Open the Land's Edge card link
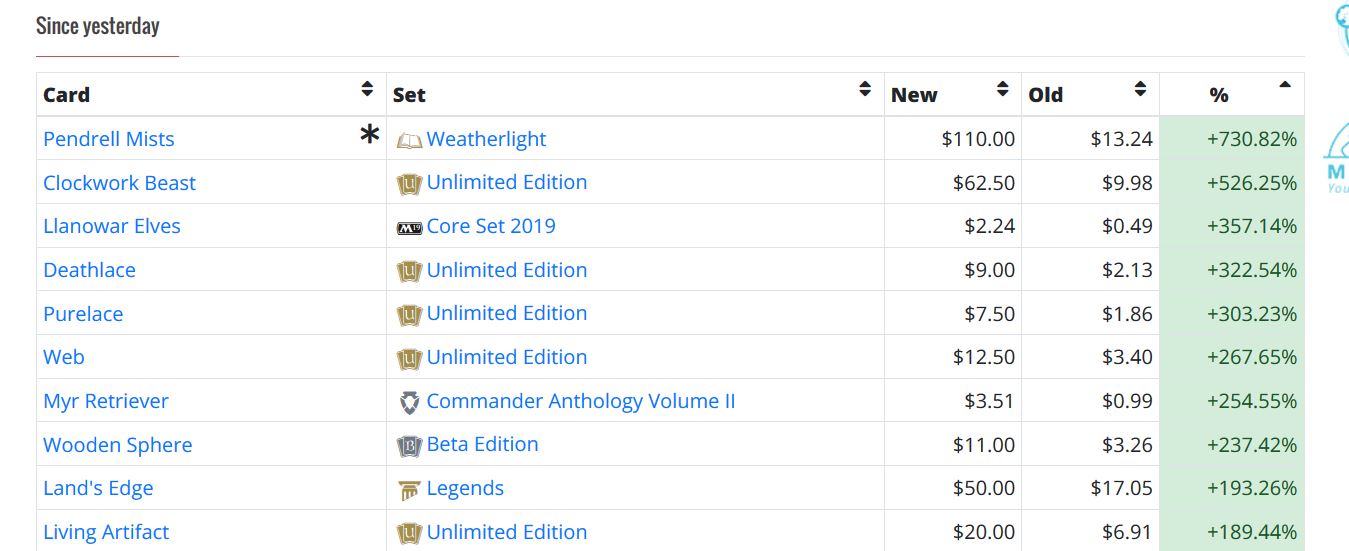Viewport: 1349px width, 551px height. click(x=98, y=488)
